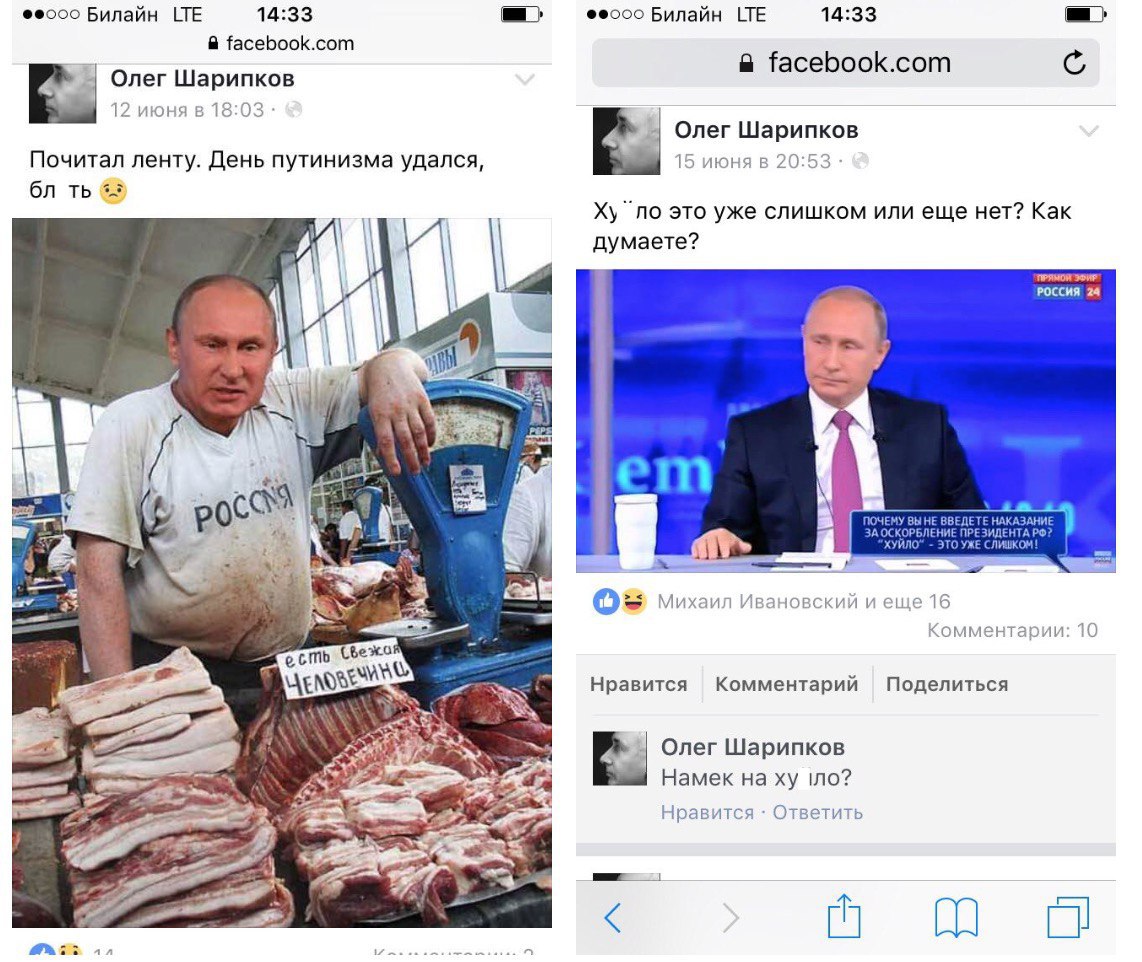Reload the page with the refresh icon

click(1074, 63)
